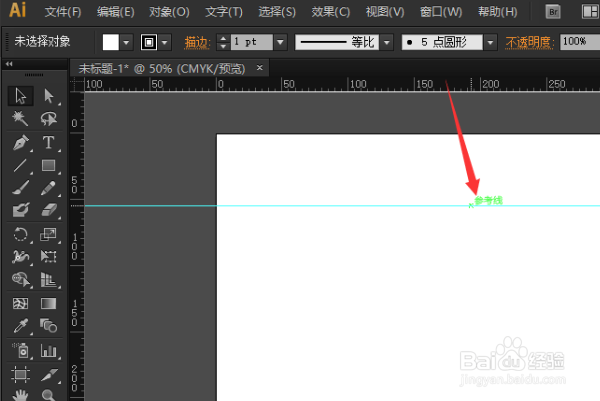Expand the fill color dropdown arrow
Image resolution: width=600 pixels, height=401 pixels.
pos(126,42)
